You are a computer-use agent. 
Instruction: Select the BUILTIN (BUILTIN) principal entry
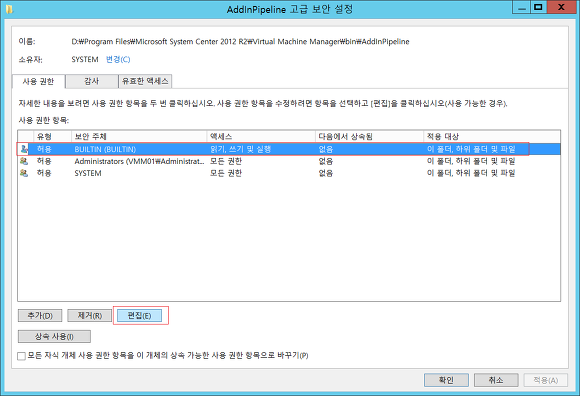105,149
